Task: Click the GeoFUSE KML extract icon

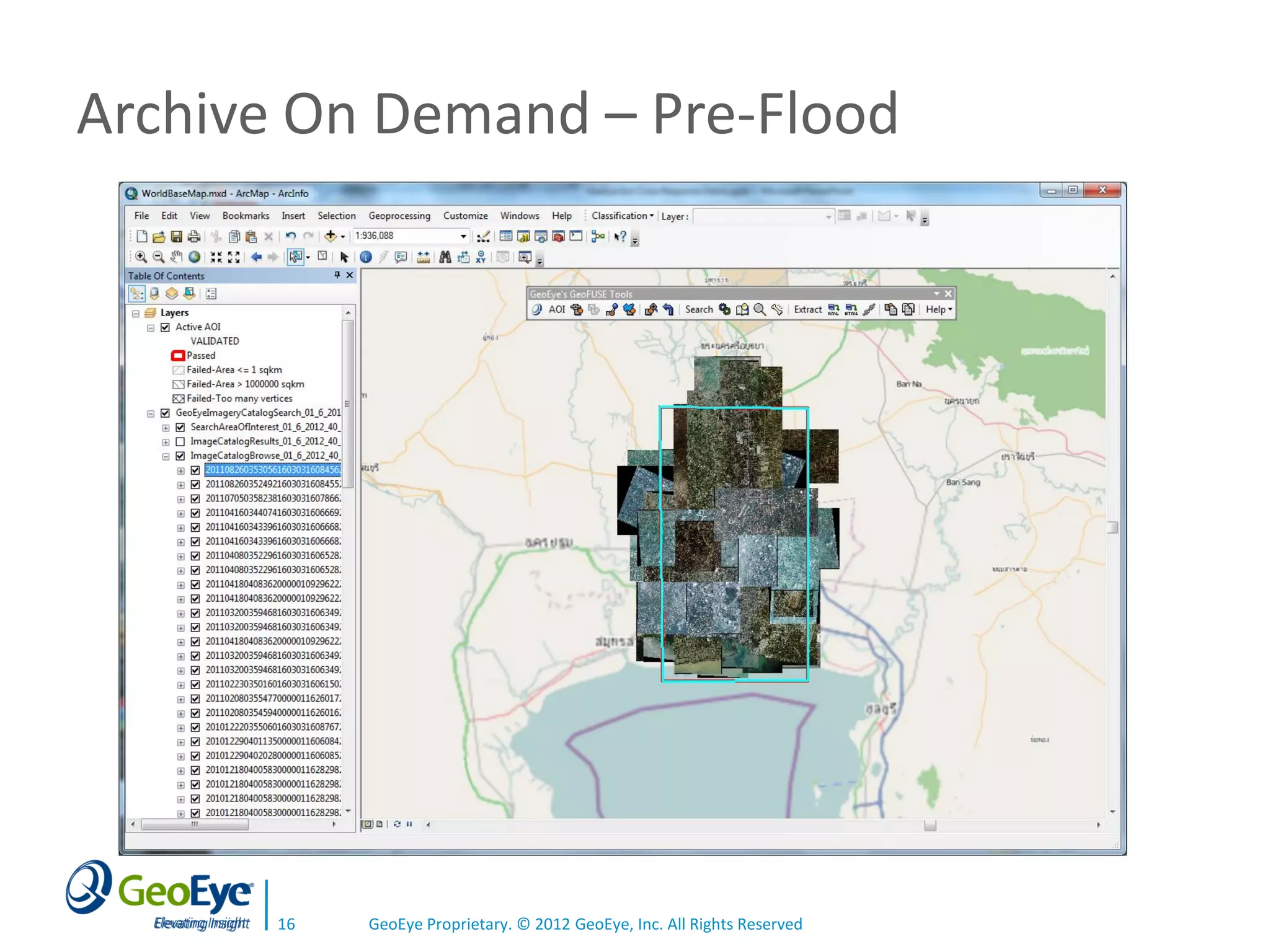Action: point(833,309)
